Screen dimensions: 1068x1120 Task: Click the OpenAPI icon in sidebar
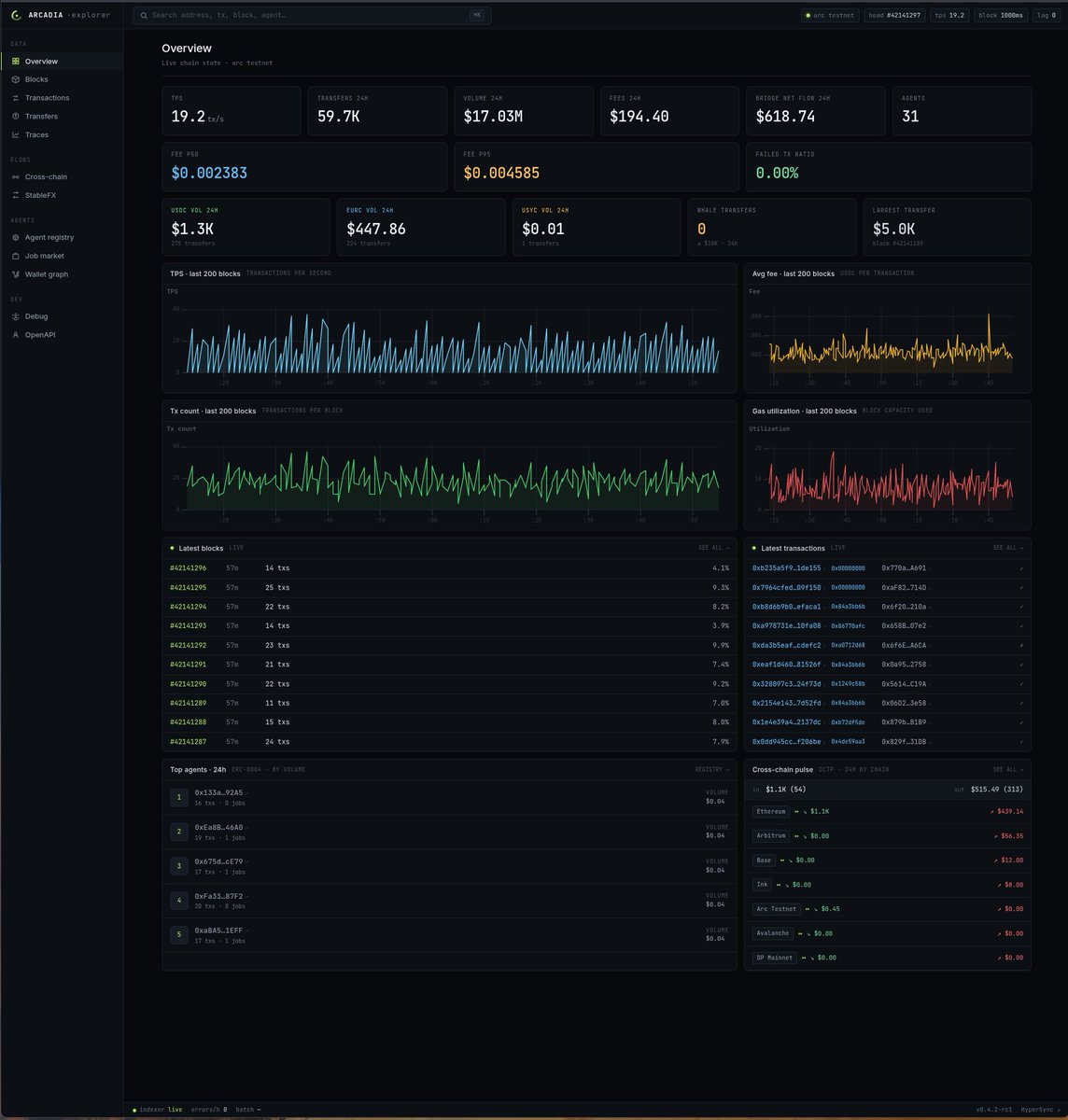pyautogui.click(x=16, y=334)
